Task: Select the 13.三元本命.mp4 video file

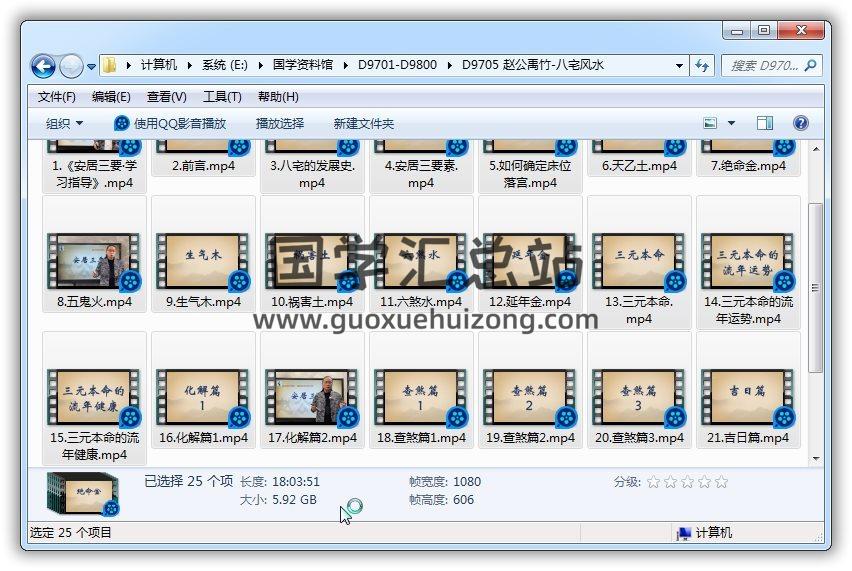Action: [639, 262]
